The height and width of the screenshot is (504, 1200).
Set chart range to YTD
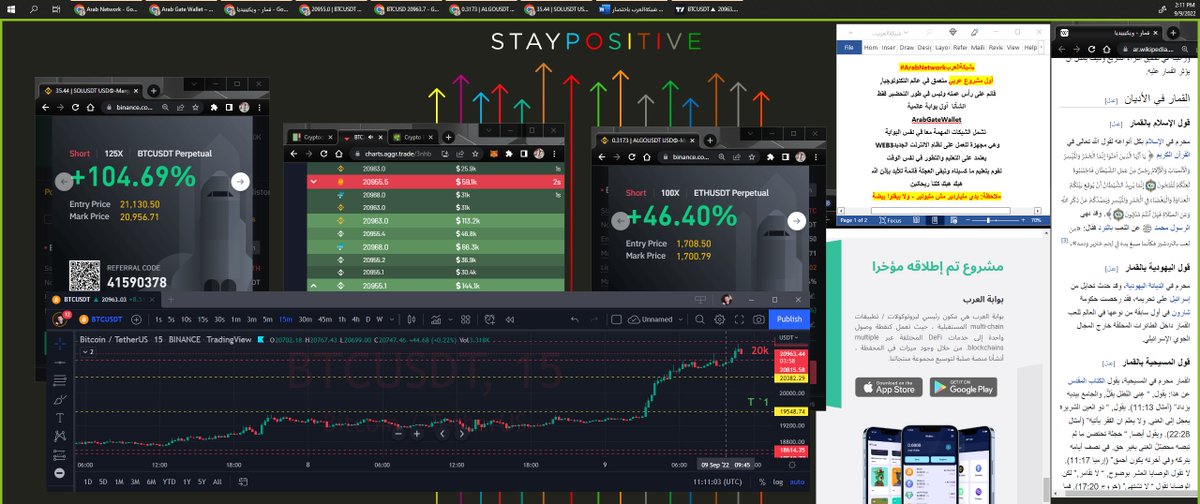[x=169, y=482]
